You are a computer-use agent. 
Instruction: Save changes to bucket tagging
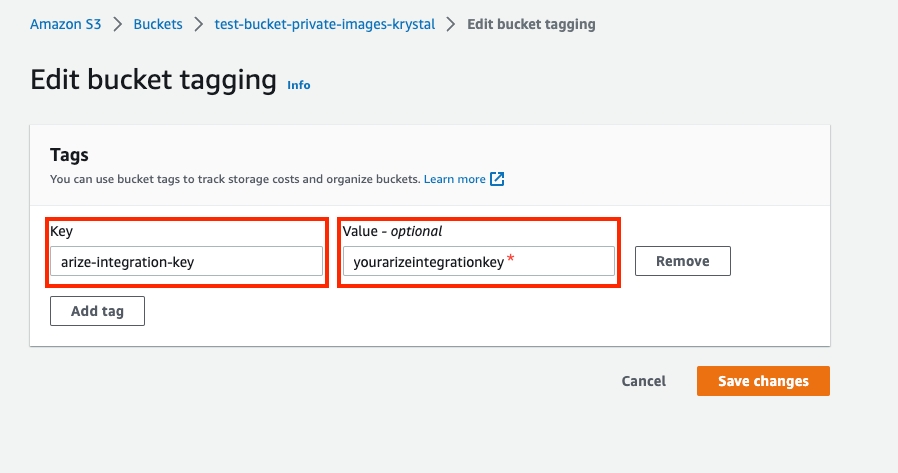coord(763,381)
